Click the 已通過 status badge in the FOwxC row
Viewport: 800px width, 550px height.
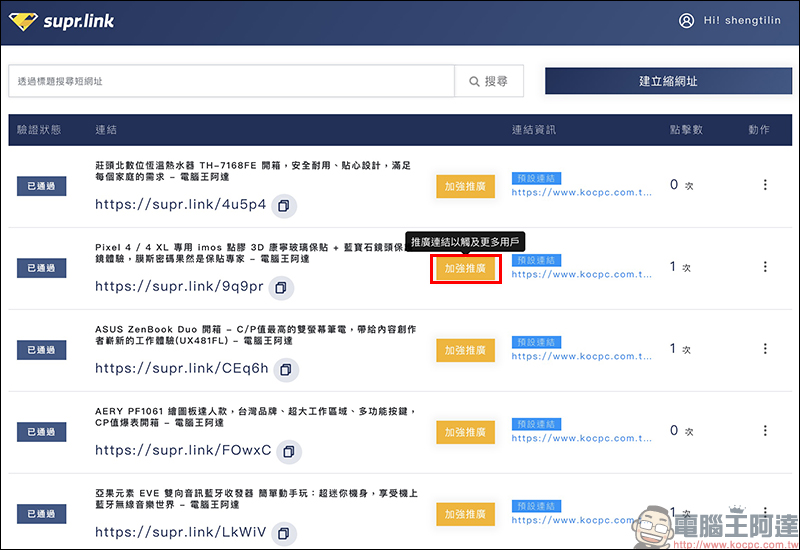coord(41,432)
